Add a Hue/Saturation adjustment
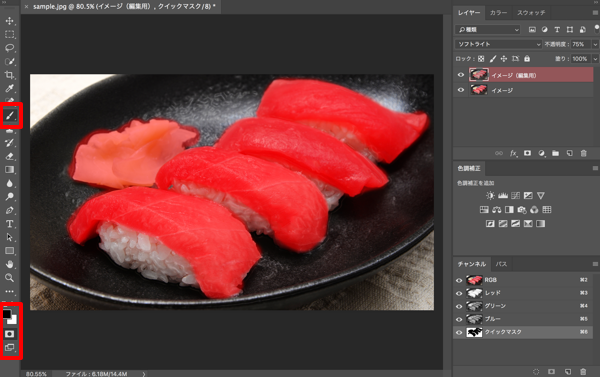Image resolution: width=600 pixels, height=377 pixels. pyautogui.click(x=484, y=210)
